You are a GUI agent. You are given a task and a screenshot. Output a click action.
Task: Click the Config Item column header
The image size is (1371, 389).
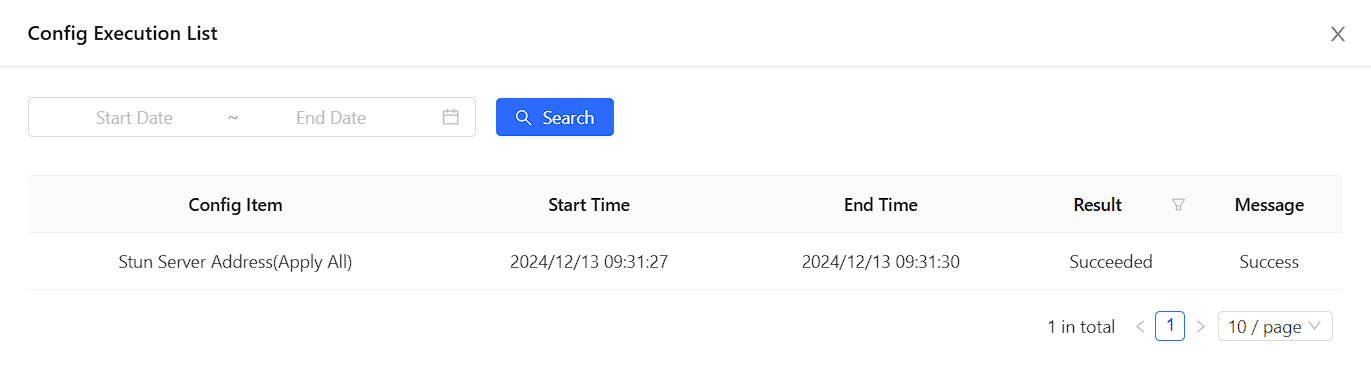coord(236,205)
